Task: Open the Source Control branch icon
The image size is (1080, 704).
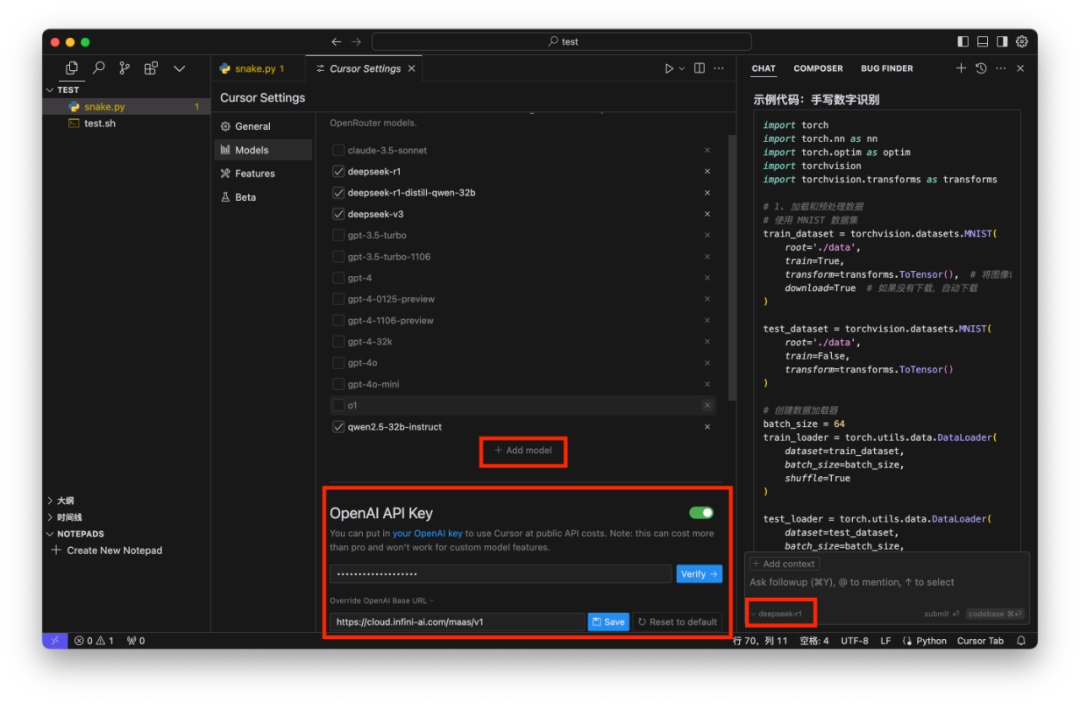Action: tap(124, 68)
